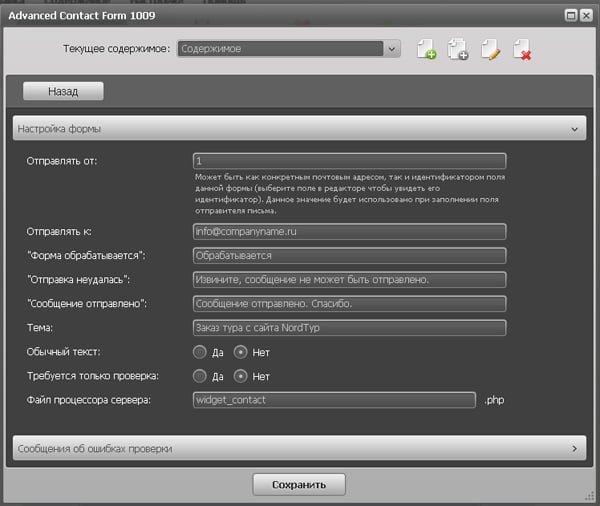The height and width of the screenshot is (506, 600).
Task: Select 'Да' for Обычный текст
Action: coord(200,352)
